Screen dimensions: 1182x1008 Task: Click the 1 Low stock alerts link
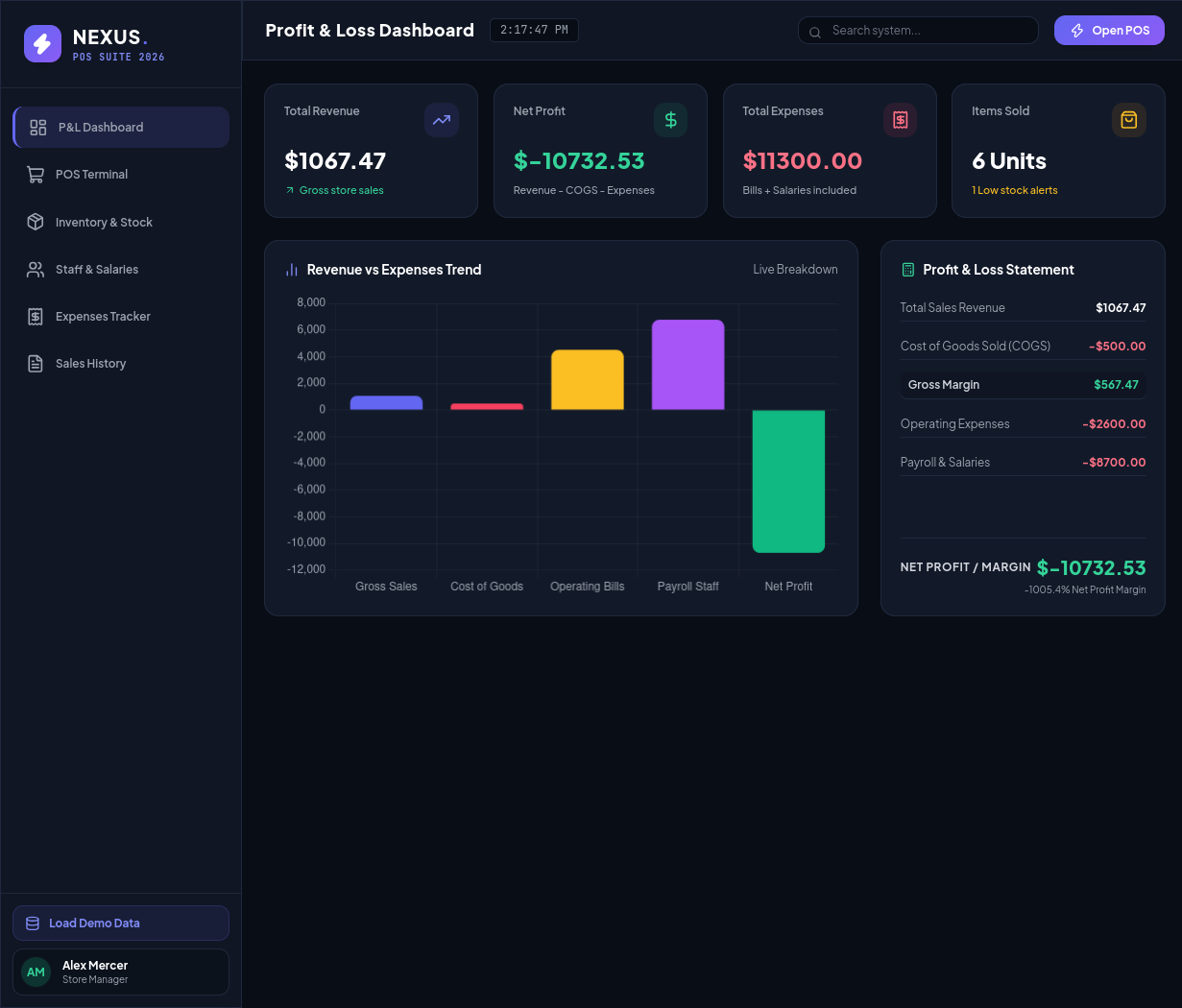1015,191
